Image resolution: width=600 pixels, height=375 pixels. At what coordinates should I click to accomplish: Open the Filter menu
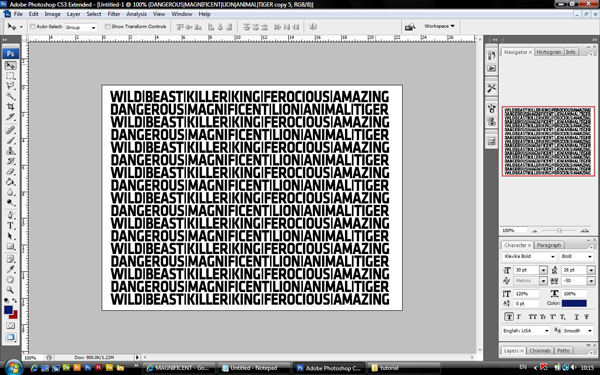(x=114, y=14)
